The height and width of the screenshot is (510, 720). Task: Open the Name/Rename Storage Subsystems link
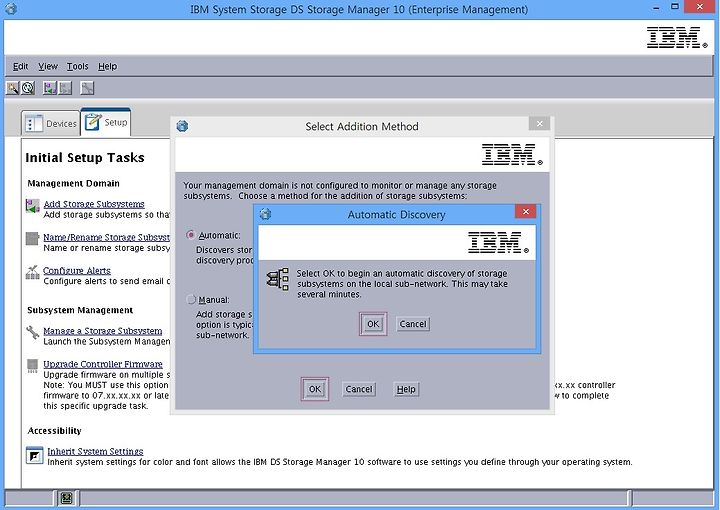[x=107, y=237]
